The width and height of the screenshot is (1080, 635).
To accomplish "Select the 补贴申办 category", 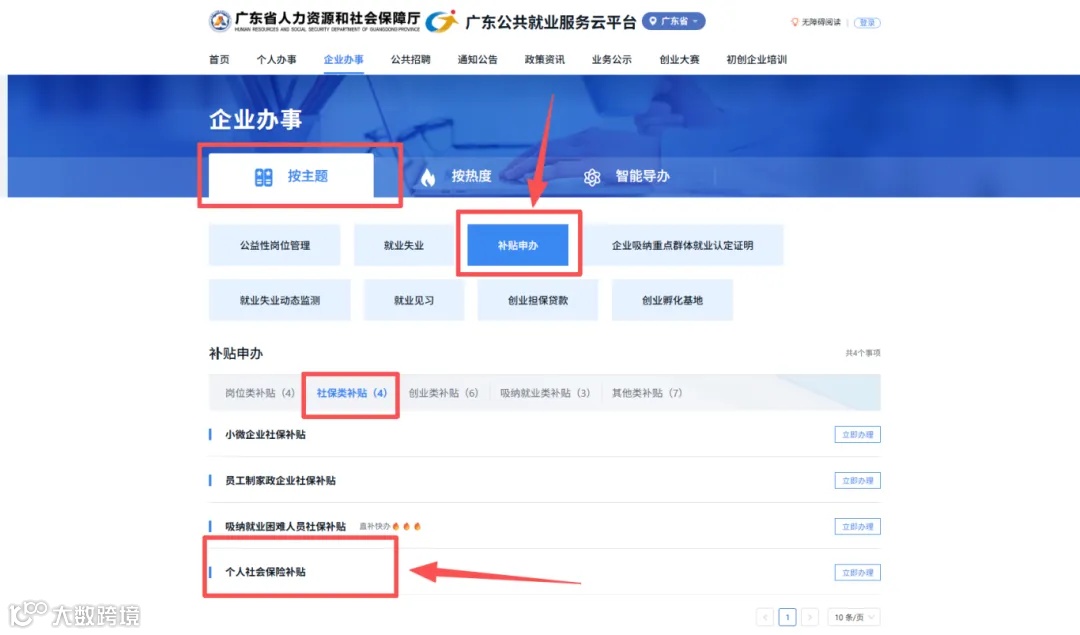I will (518, 245).
